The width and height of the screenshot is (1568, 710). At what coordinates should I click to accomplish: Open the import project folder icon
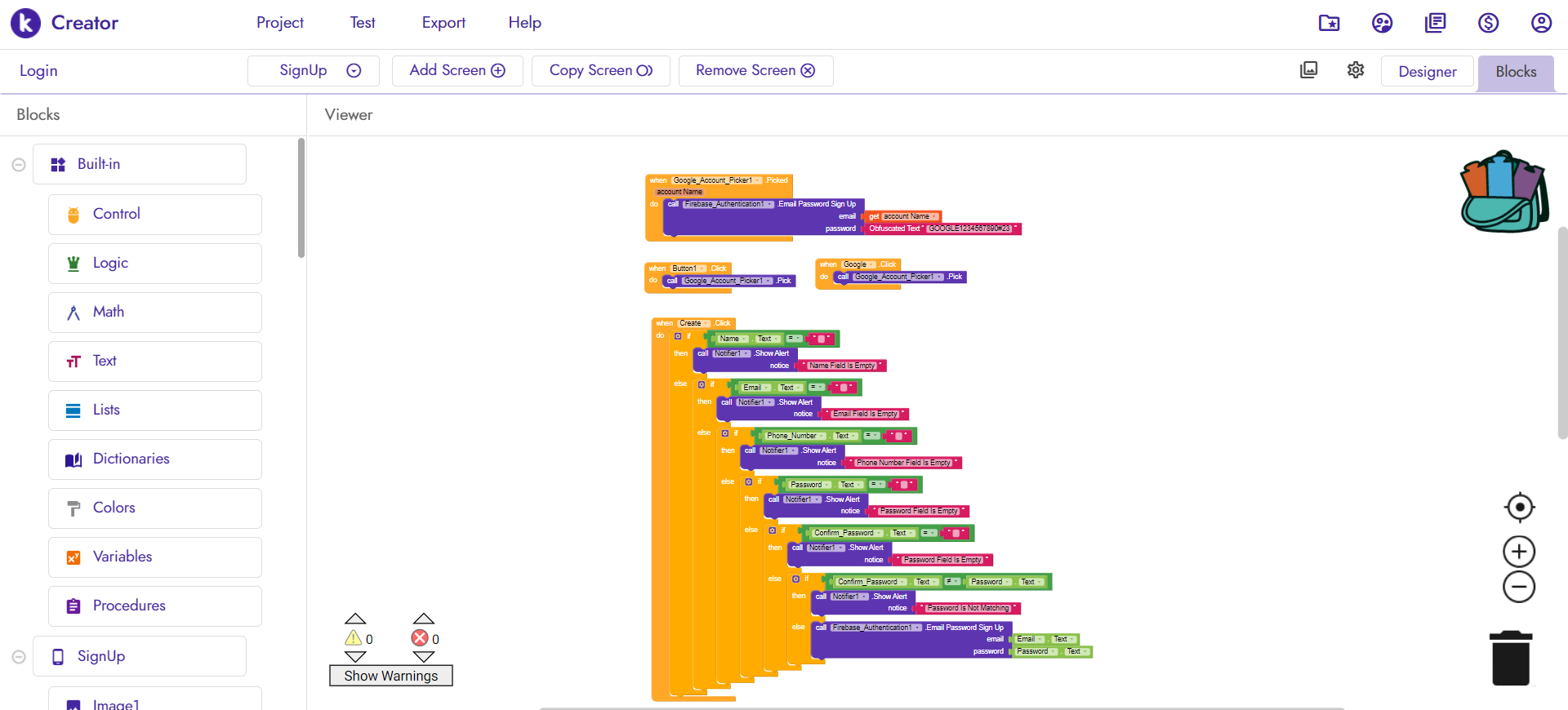tap(1329, 23)
